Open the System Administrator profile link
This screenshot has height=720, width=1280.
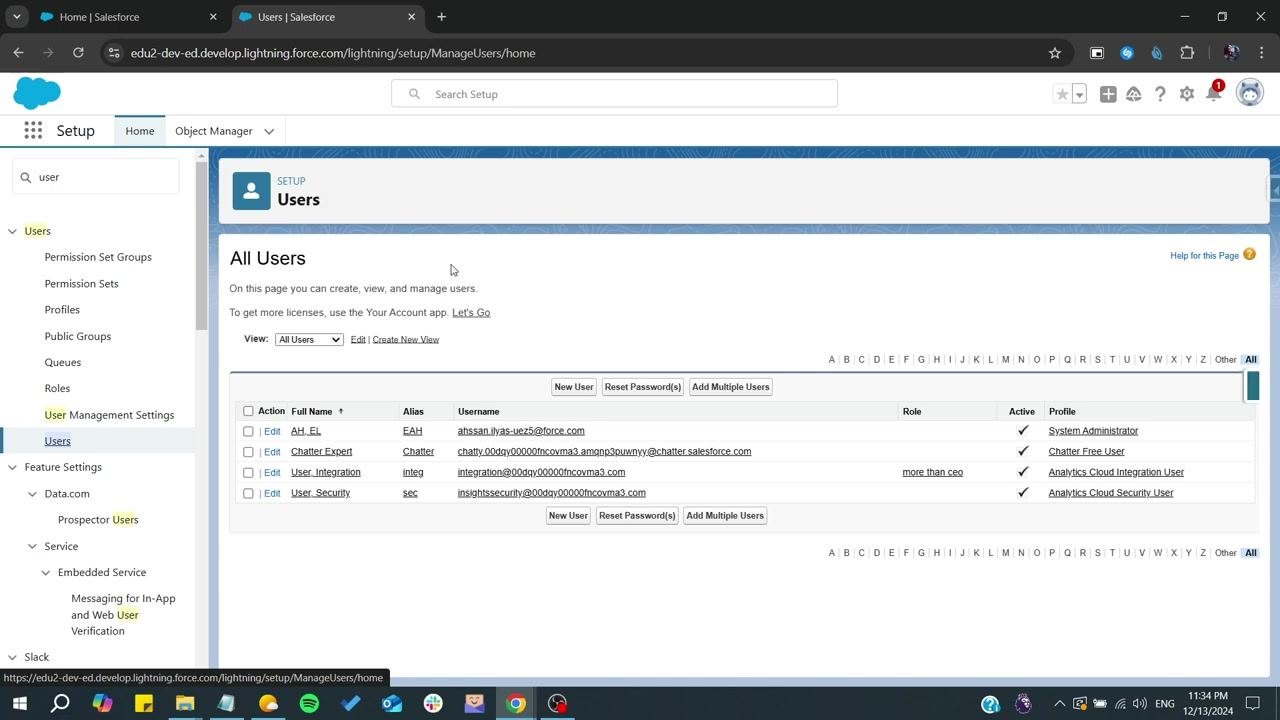click(1093, 431)
